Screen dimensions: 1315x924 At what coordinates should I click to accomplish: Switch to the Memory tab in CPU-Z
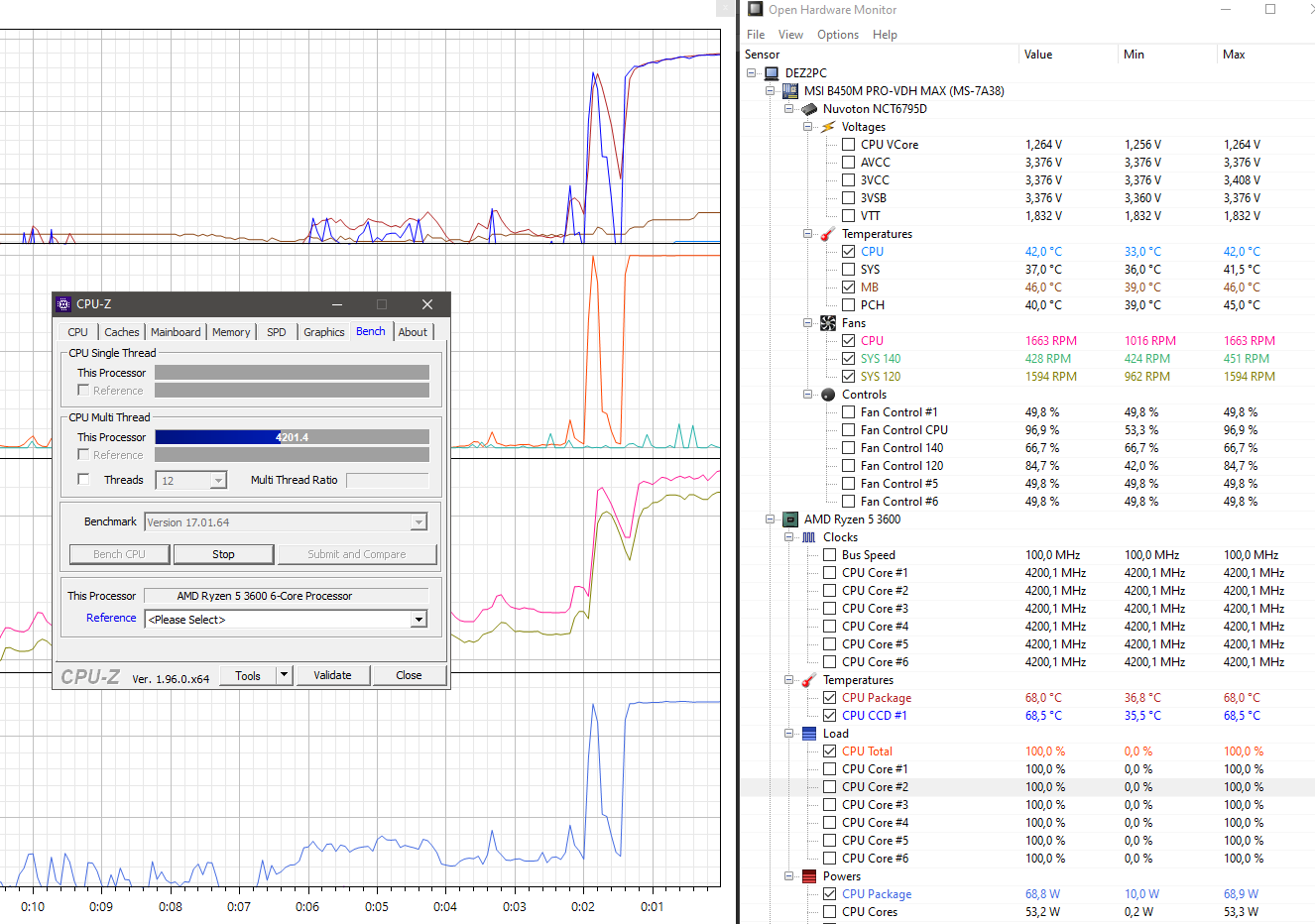pos(231,332)
